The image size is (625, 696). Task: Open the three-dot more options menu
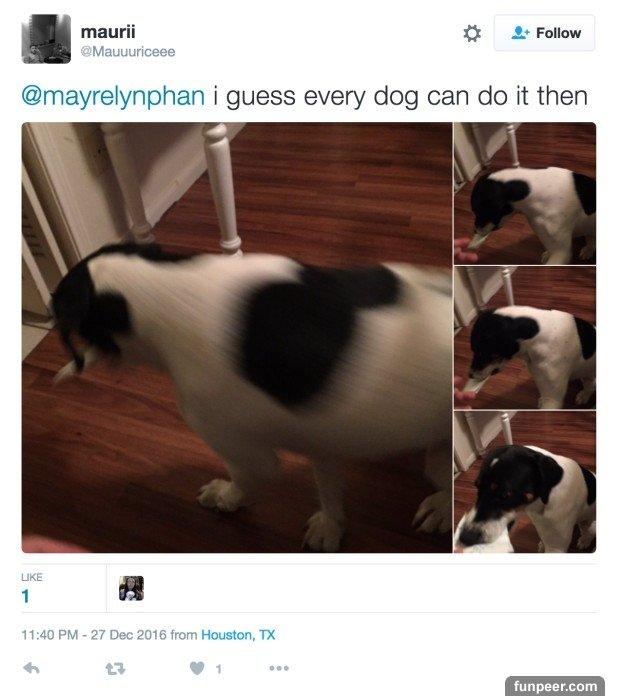coord(279,668)
